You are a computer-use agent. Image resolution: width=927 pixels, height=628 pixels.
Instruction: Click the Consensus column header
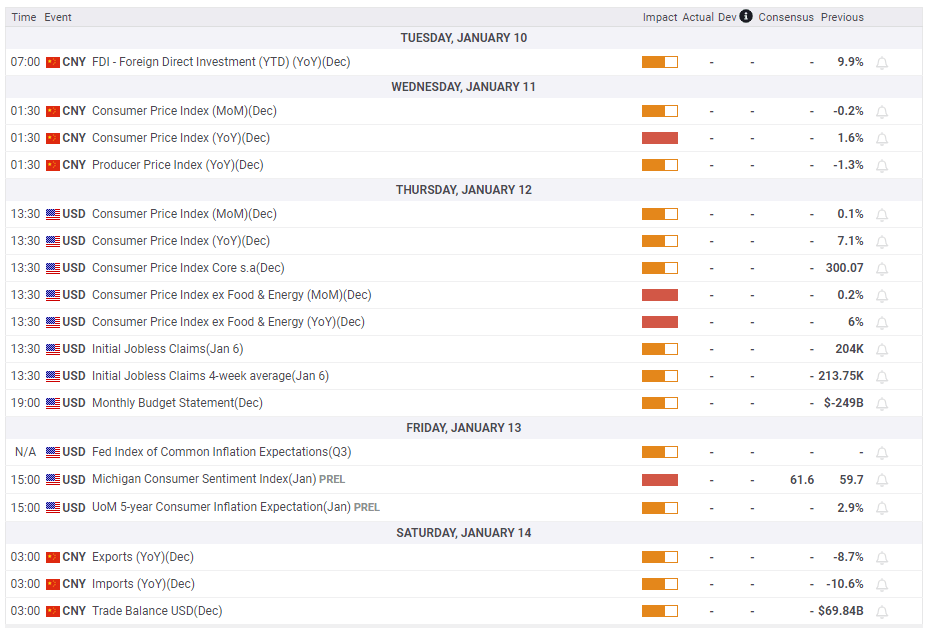(786, 17)
